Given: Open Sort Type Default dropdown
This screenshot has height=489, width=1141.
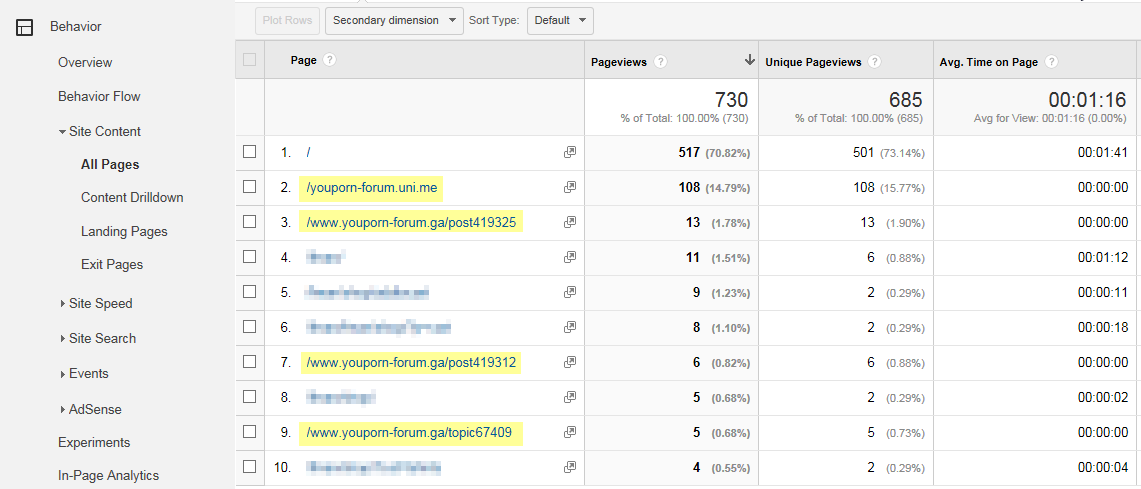Looking at the screenshot, I should pyautogui.click(x=560, y=20).
